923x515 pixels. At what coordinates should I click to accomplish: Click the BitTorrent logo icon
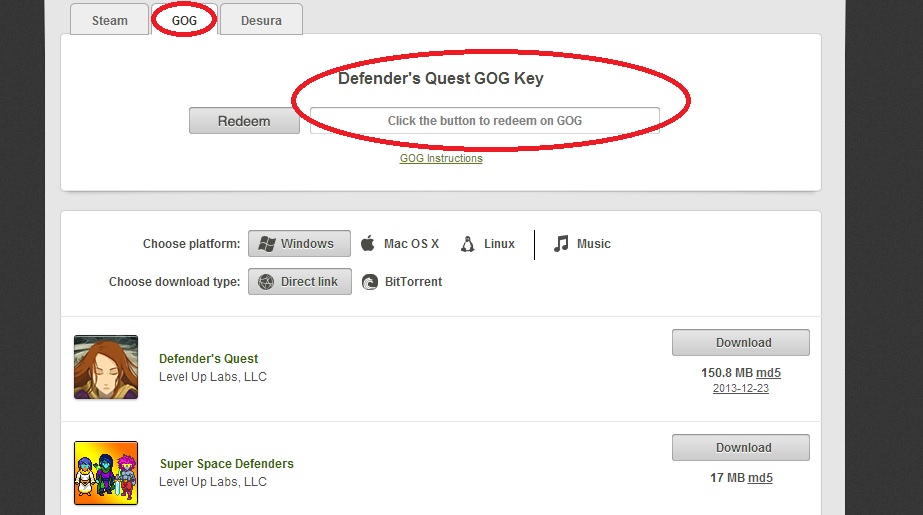coord(370,282)
